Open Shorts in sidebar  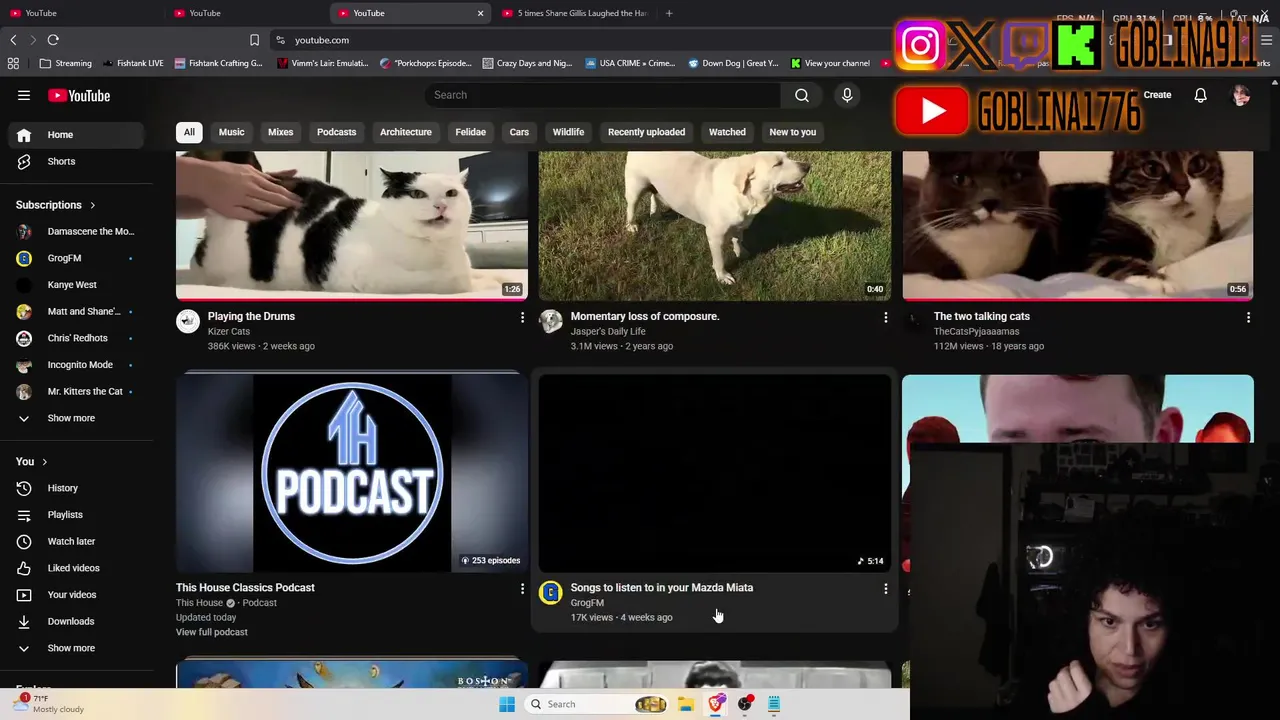[76, 161]
